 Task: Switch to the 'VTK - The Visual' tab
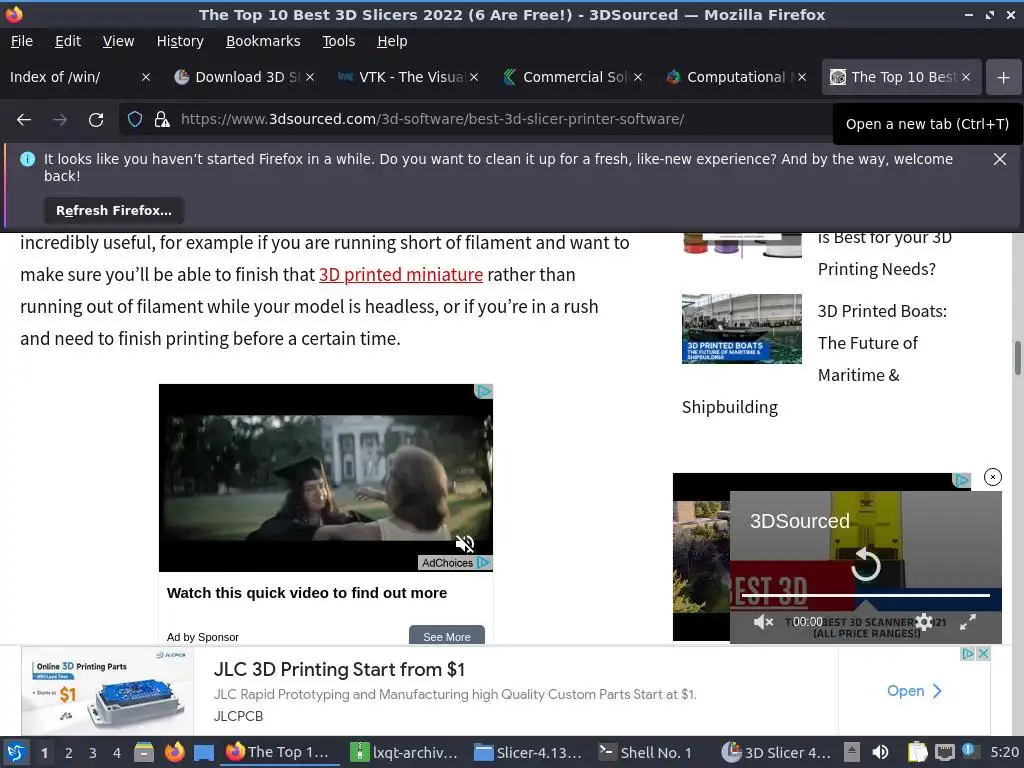[402, 77]
